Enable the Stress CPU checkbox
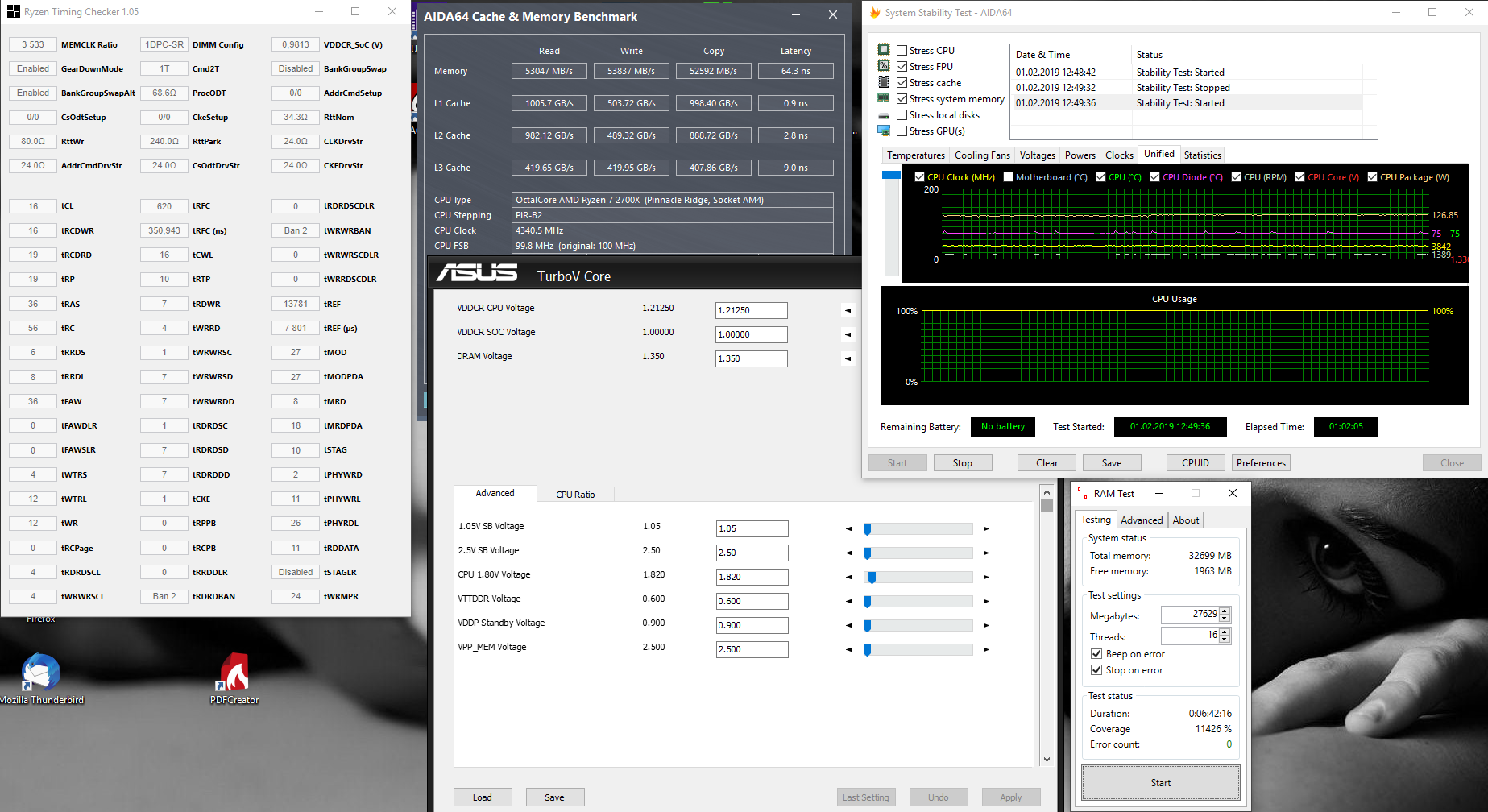Viewport: 1488px width, 812px height. (x=902, y=51)
